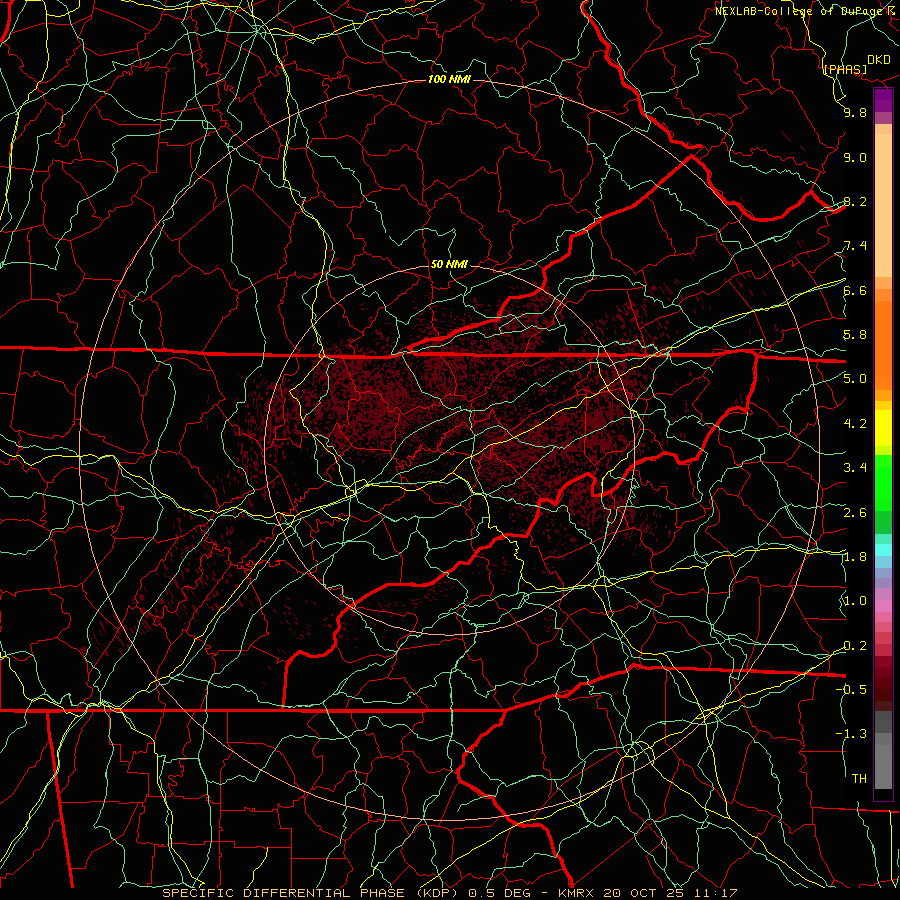This screenshot has width=900, height=900.
Task: Pick the cyan band of the color bar
Action: pos(883,550)
